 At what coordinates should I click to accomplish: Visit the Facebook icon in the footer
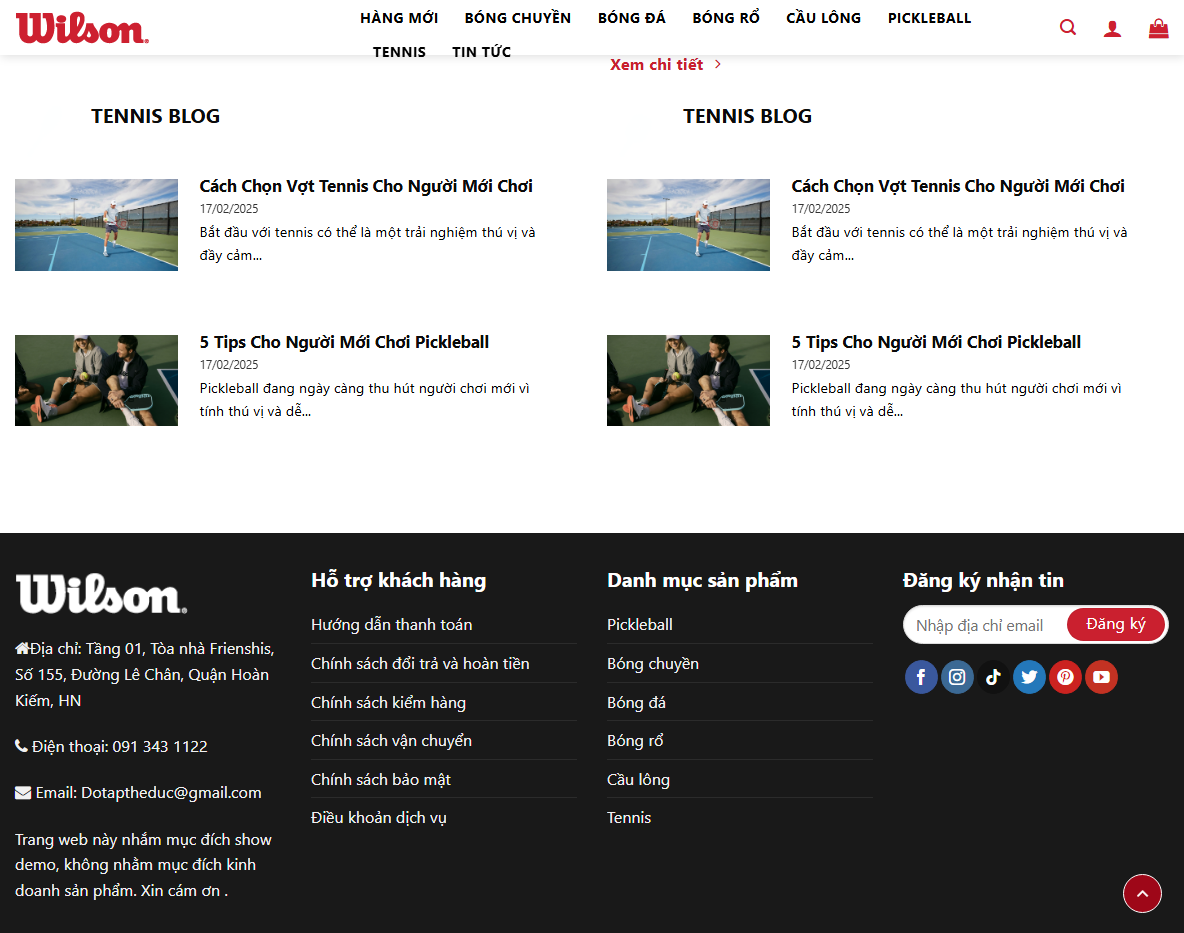(x=921, y=677)
